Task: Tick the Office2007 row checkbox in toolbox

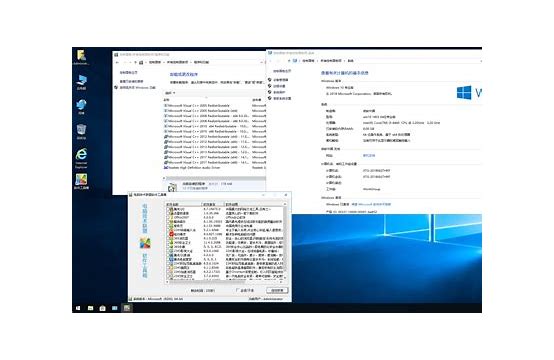Action: [169, 217]
